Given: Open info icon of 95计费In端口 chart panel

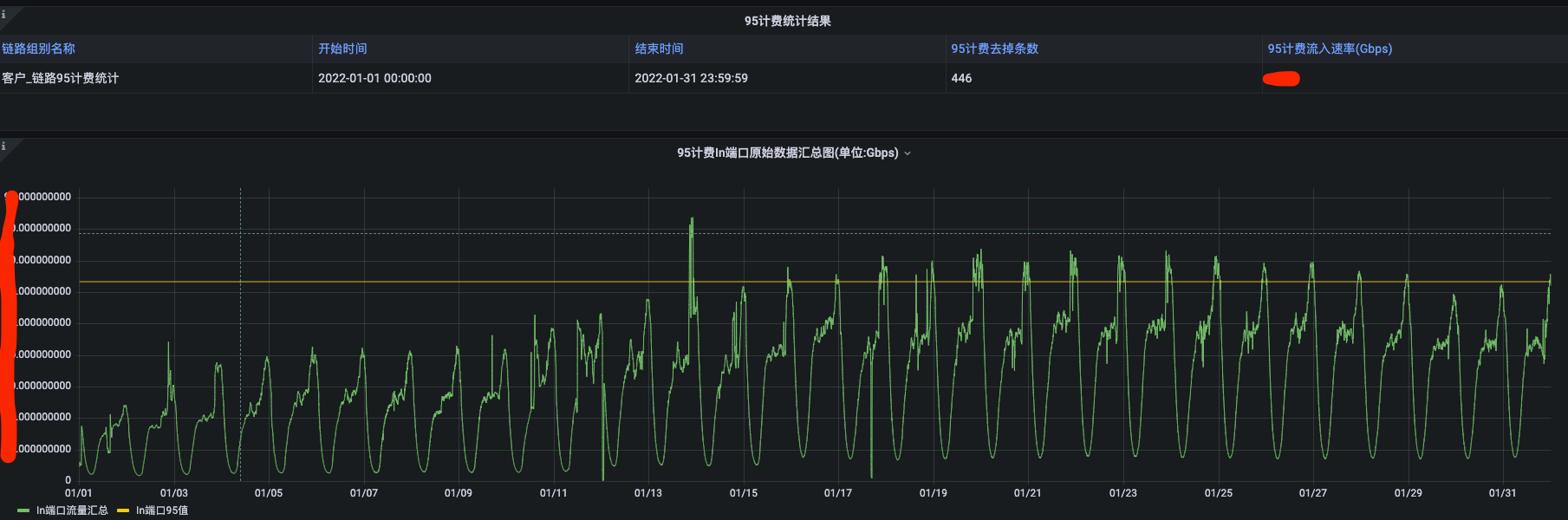Looking at the screenshot, I should (x=3, y=146).
